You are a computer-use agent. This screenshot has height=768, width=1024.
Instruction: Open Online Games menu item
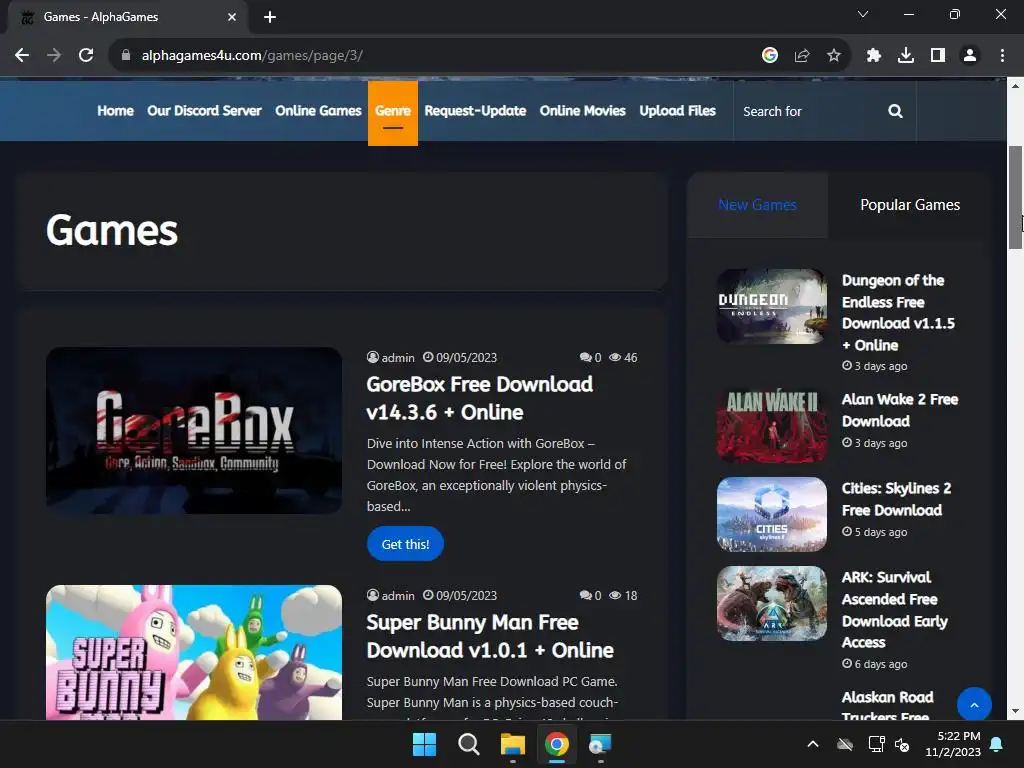(318, 111)
